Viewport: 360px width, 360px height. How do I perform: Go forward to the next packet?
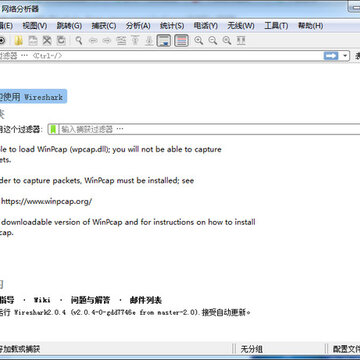(107, 41)
